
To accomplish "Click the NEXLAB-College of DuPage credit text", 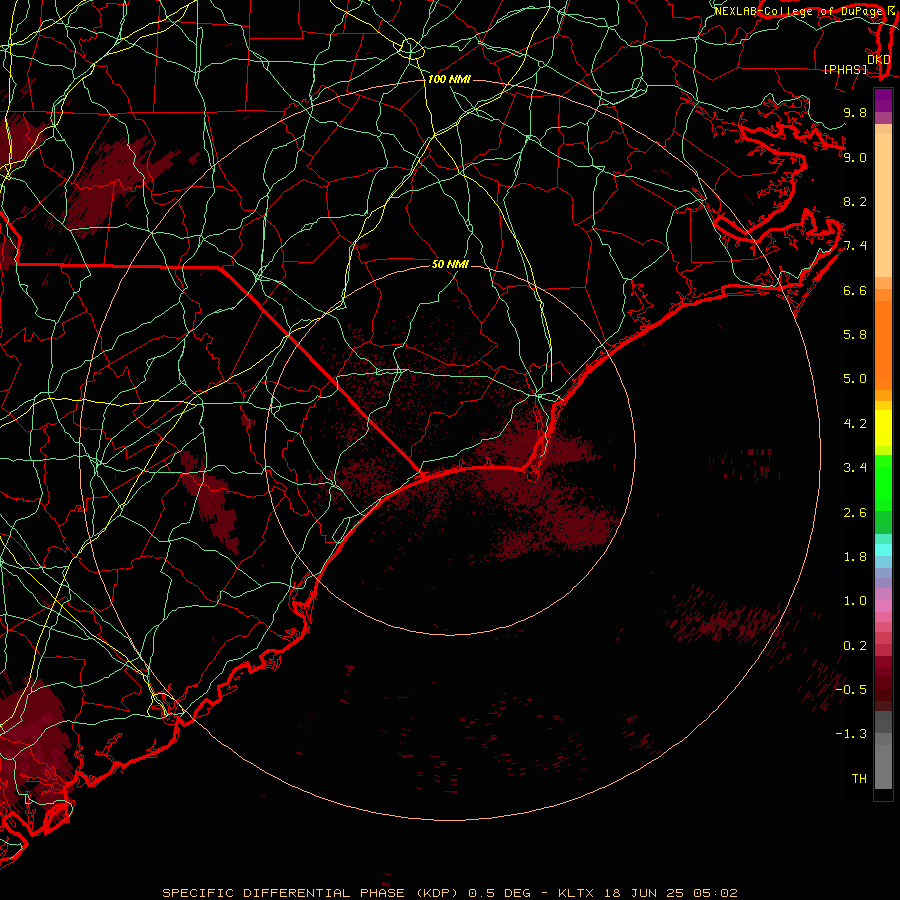I will tap(800, 11).
